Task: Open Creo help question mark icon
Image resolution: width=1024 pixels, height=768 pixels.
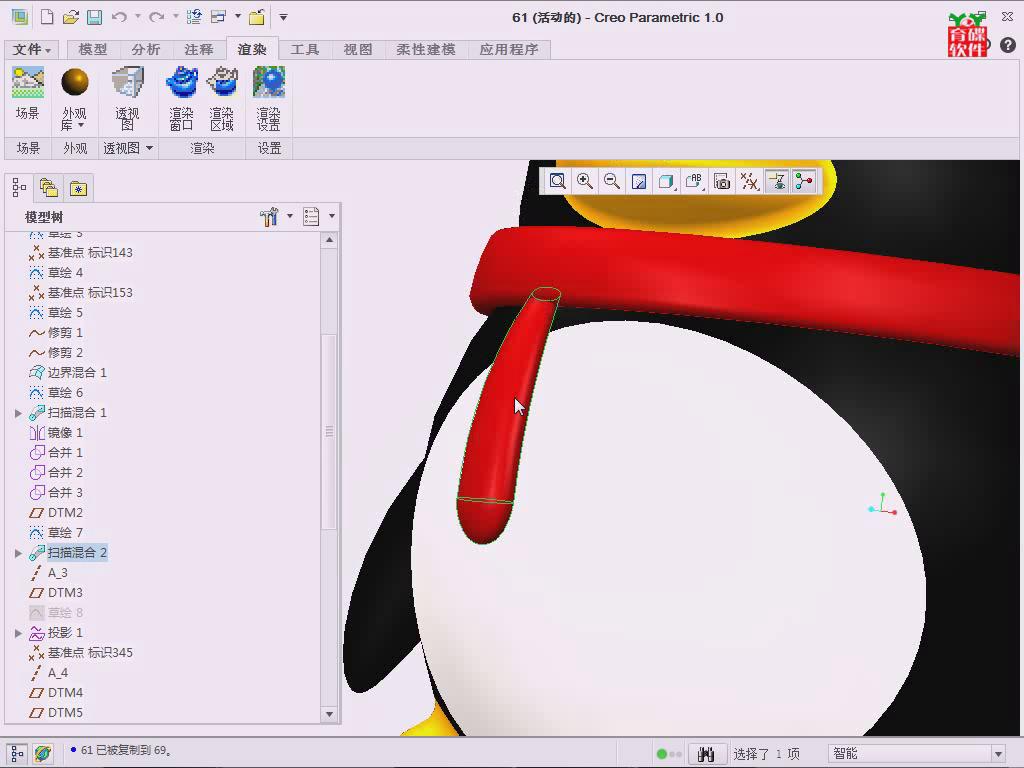Action: [1008, 44]
